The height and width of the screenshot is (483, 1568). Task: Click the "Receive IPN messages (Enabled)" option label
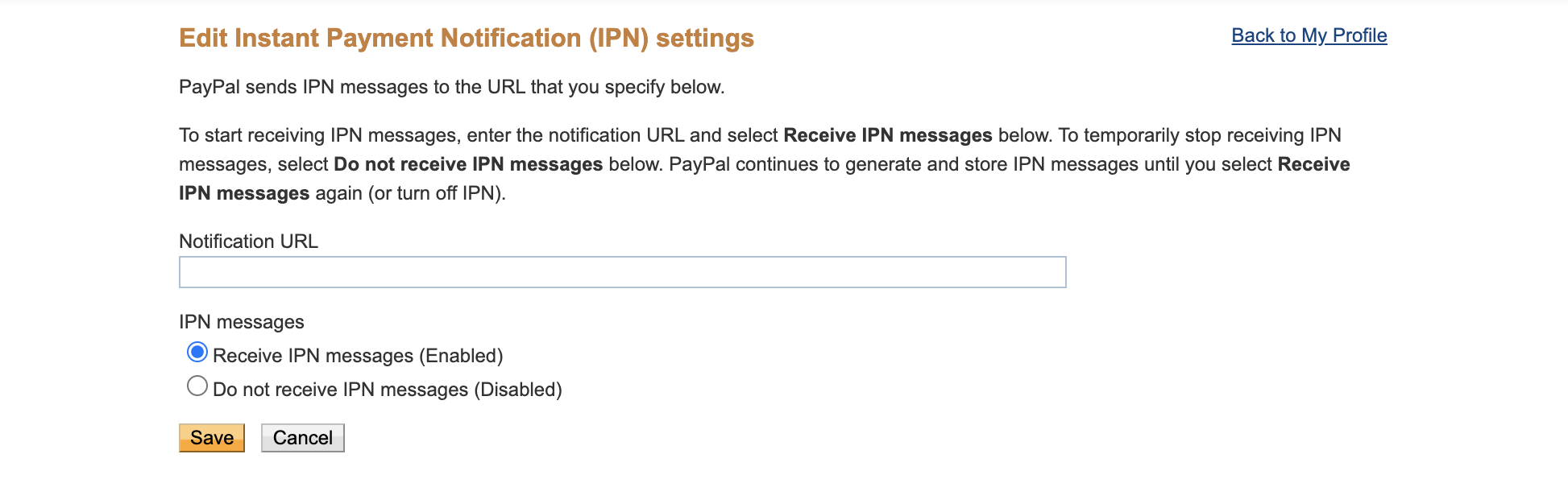point(358,356)
